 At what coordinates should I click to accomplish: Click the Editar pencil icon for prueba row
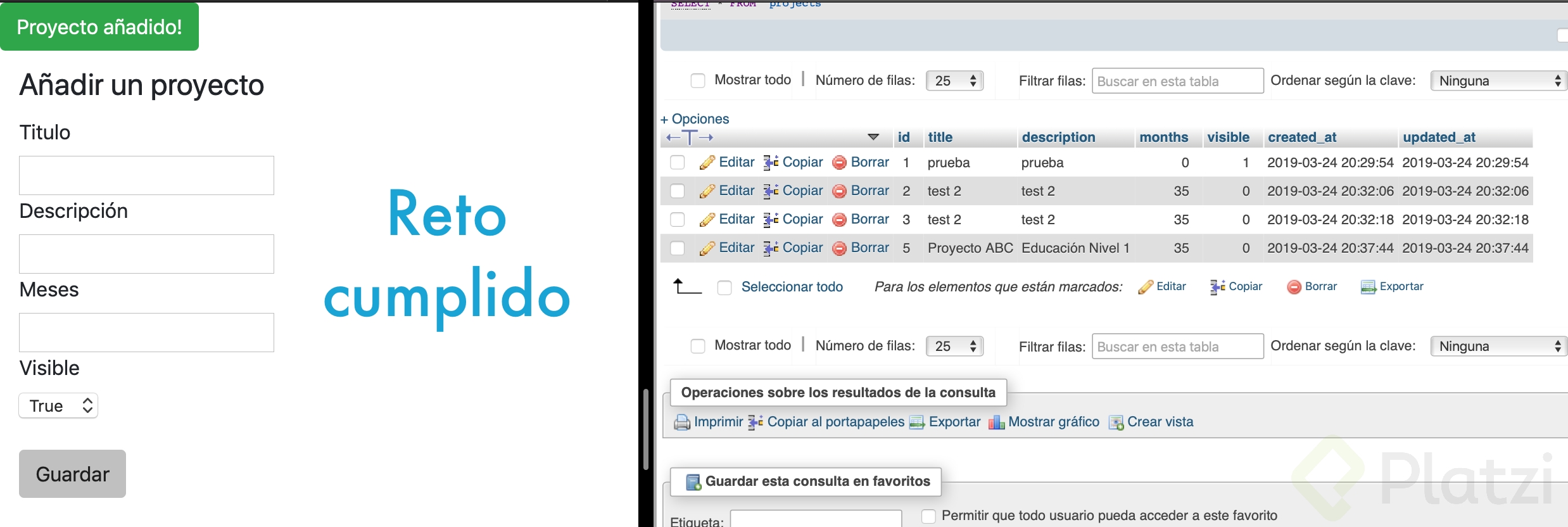[x=707, y=163]
